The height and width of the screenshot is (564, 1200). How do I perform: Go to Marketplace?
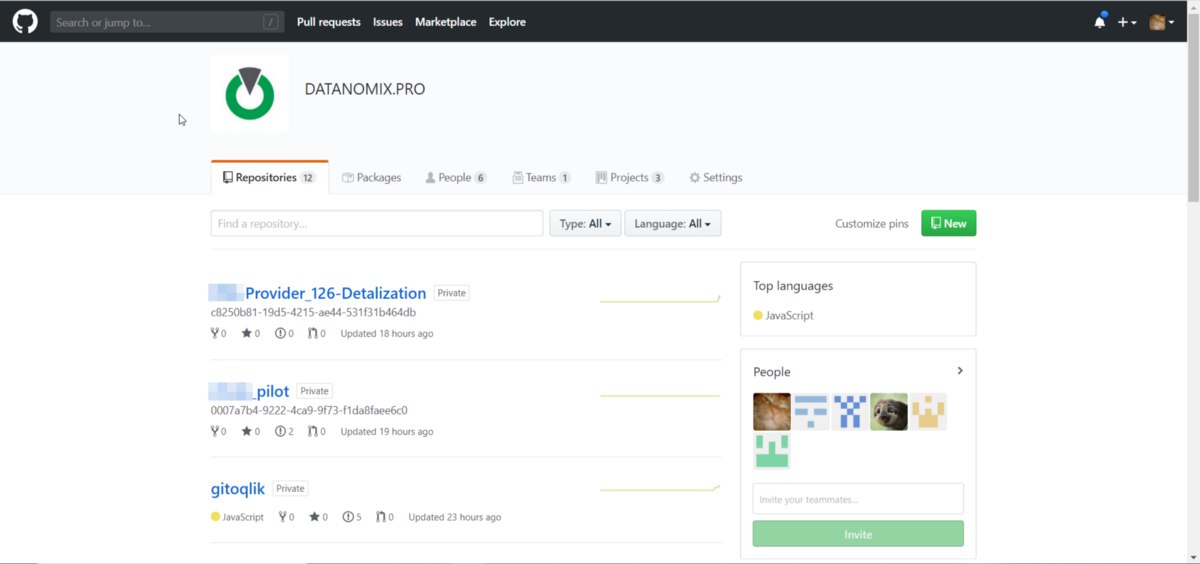[x=446, y=22]
